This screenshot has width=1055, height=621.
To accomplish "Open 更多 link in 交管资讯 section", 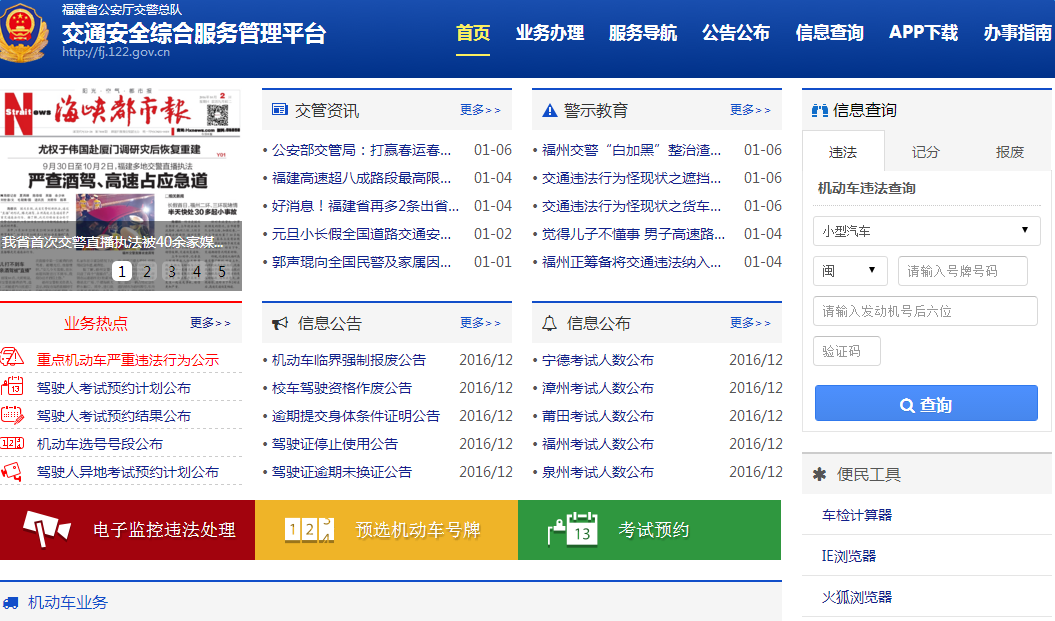I will click(x=480, y=110).
